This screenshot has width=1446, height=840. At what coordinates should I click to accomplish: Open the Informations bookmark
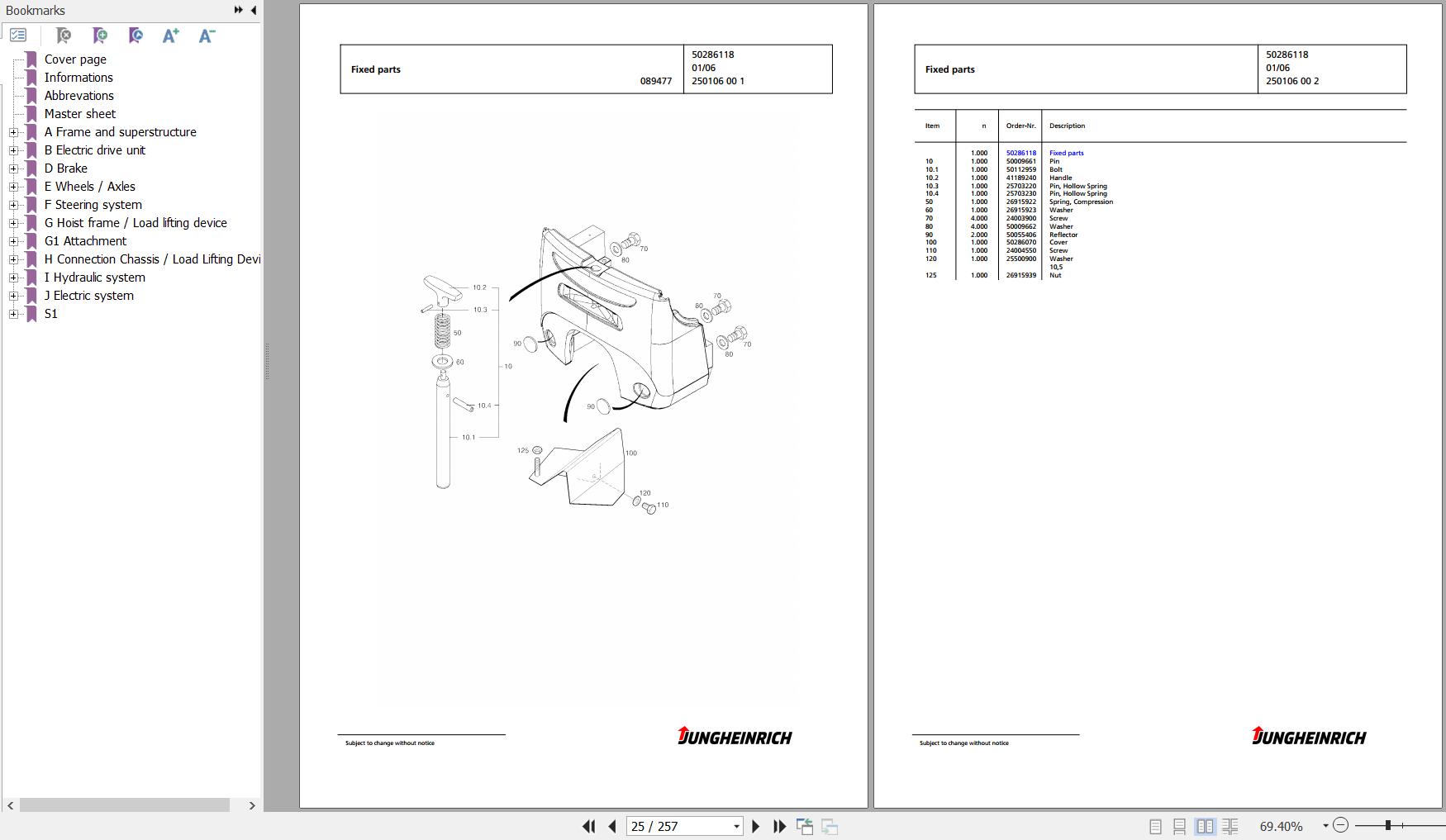pyautogui.click(x=78, y=78)
